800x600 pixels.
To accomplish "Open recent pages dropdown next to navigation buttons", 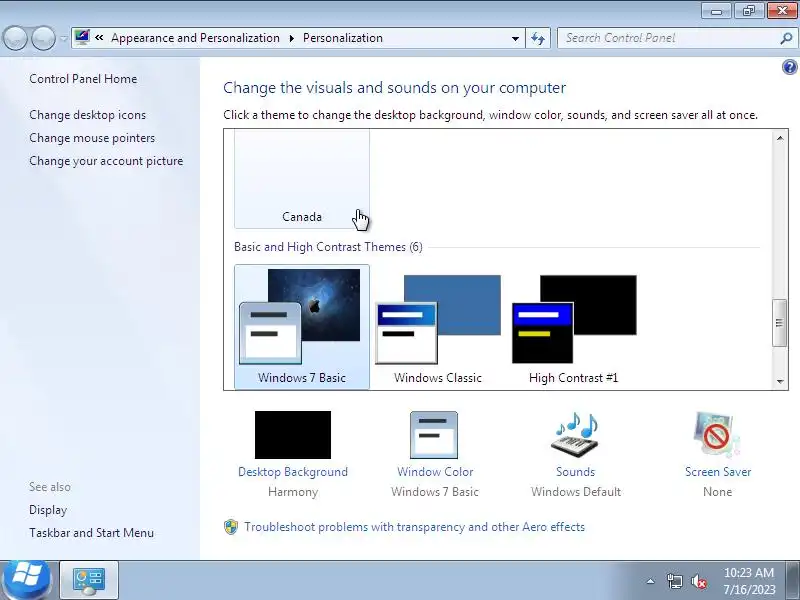I will pos(63,38).
